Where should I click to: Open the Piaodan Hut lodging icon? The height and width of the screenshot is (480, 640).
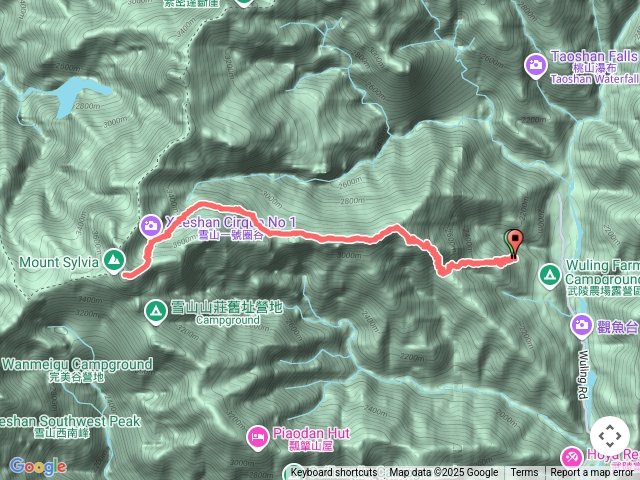click(258, 437)
